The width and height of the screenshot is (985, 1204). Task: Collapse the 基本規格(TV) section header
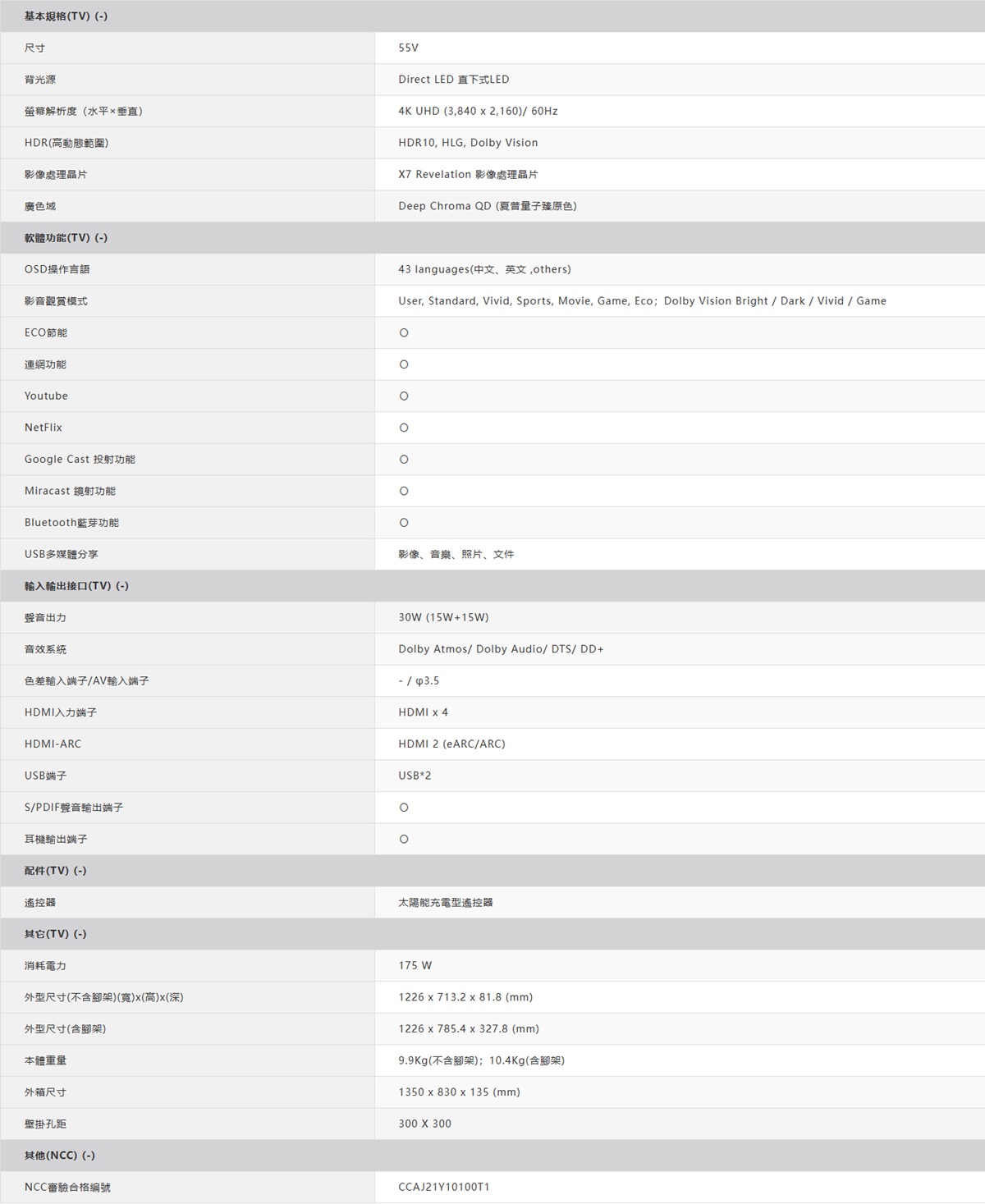(x=66, y=16)
